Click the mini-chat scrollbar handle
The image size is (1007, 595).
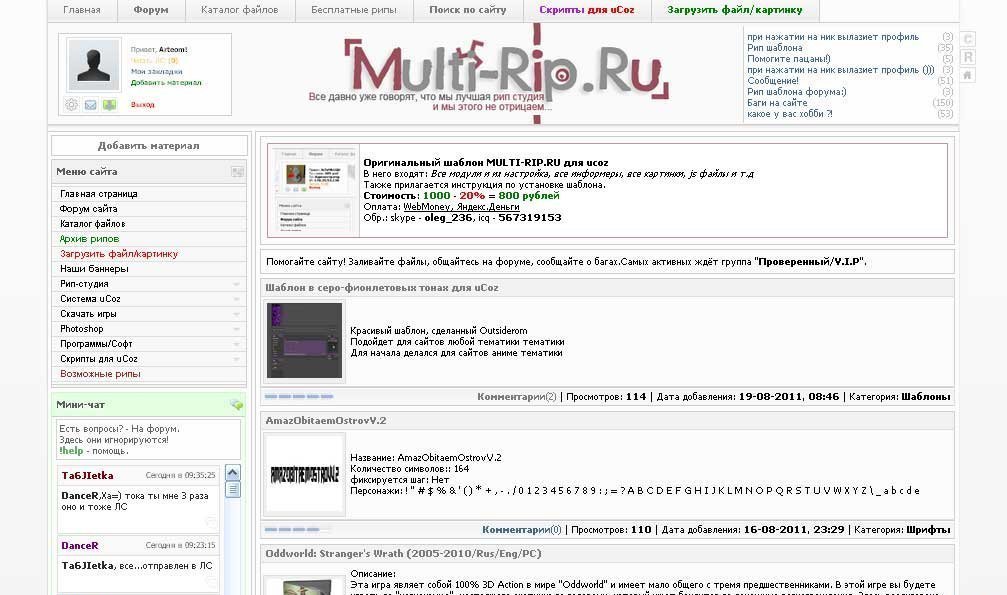tap(232, 489)
